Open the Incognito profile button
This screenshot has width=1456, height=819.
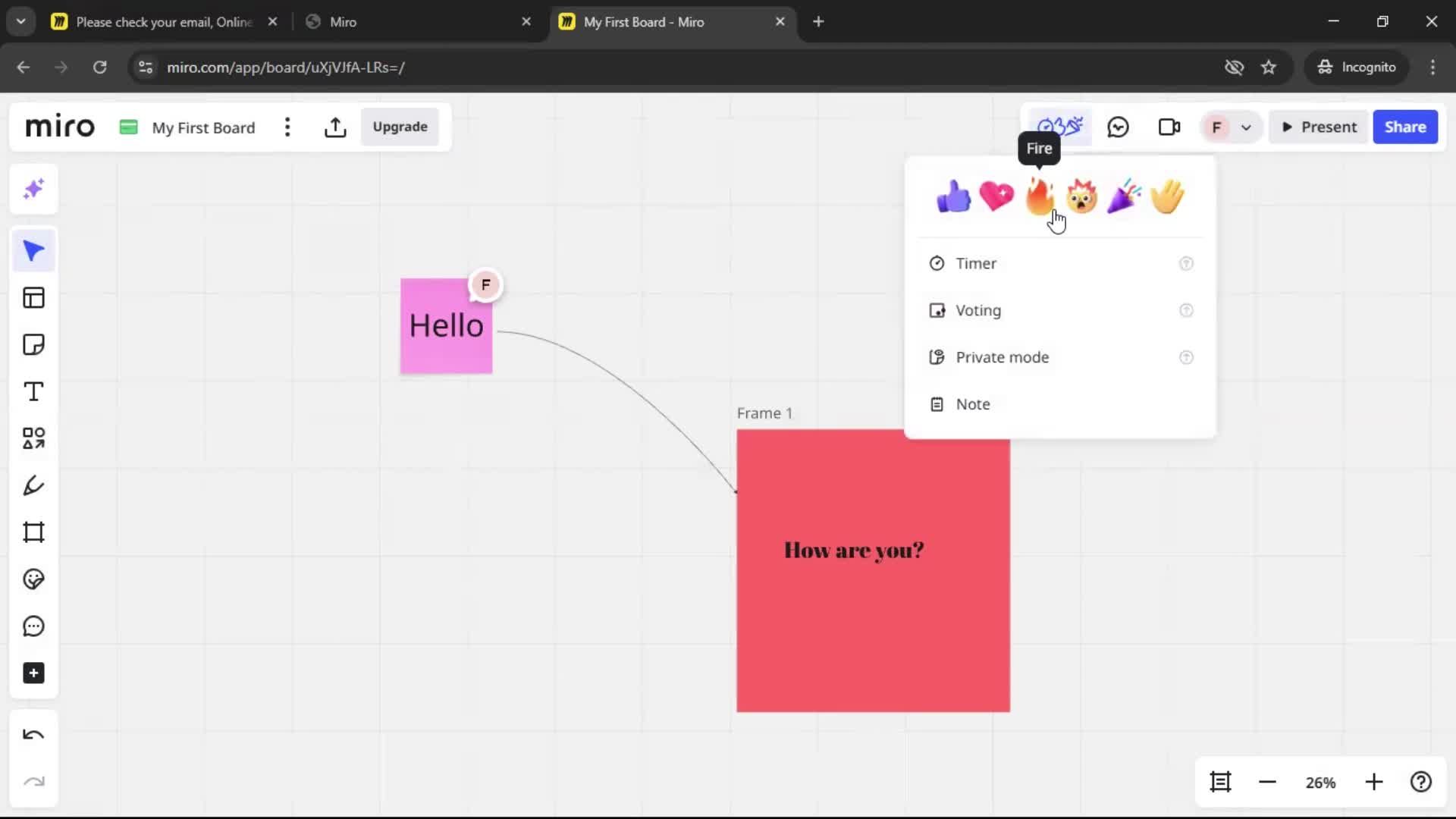1356,67
